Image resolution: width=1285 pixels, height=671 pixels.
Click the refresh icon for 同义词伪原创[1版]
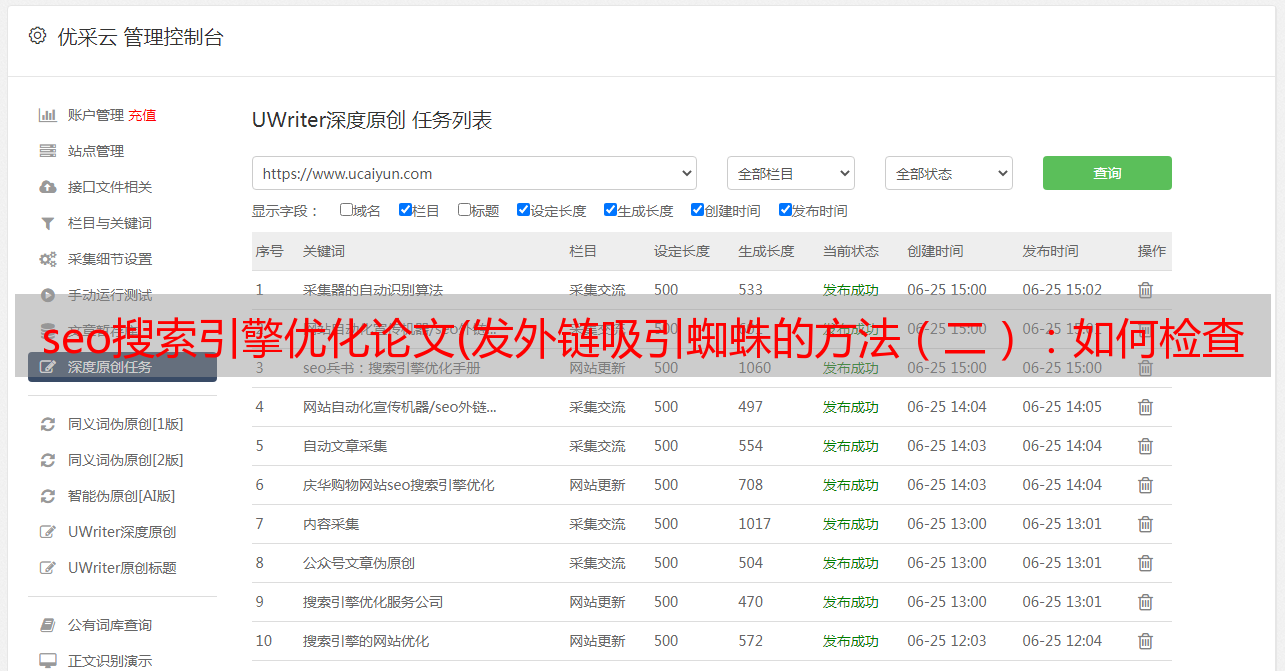(x=47, y=424)
